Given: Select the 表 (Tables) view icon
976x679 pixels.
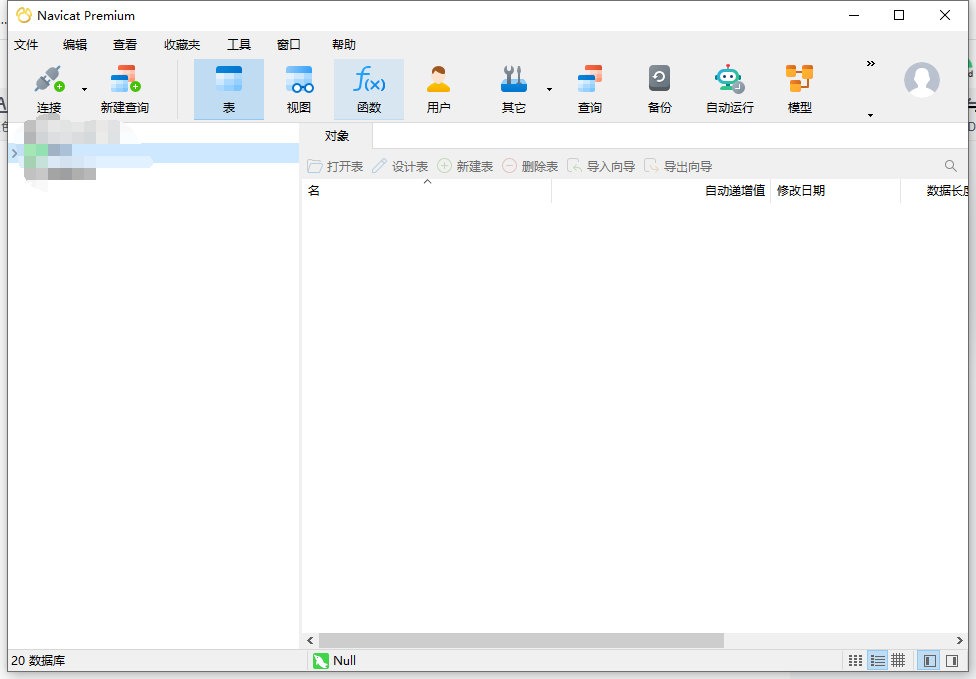Looking at the screenshot, I should coord(228,88).
